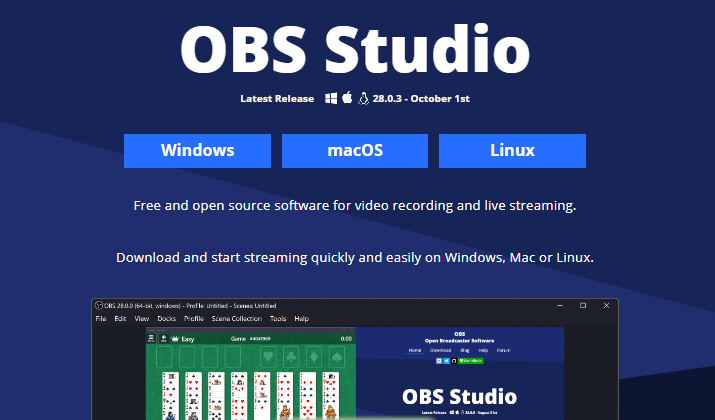This screenshot has height=420, width=715.
Task: Click Forum in the nested OBS site nav
Action: tap(503, 350)
